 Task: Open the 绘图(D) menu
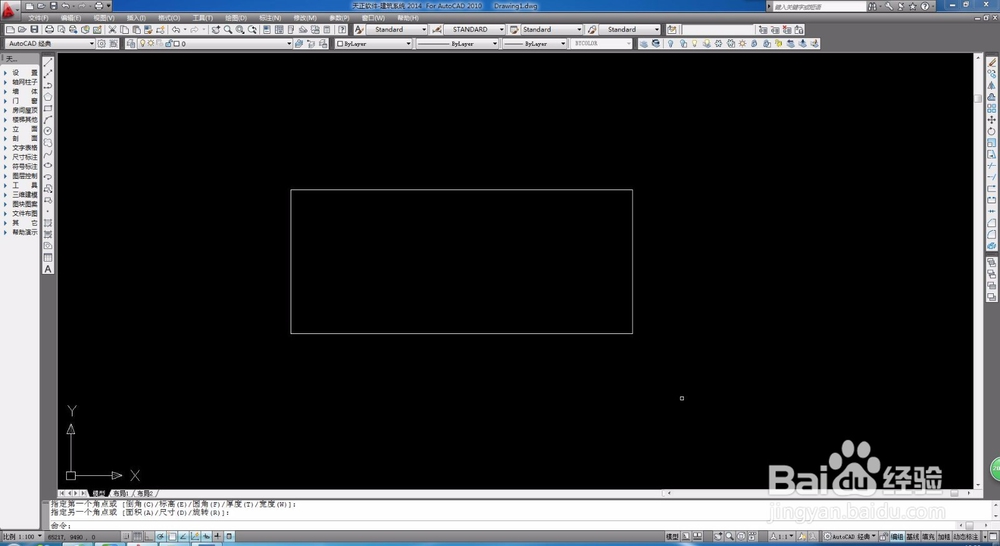(x=236, y=18)
